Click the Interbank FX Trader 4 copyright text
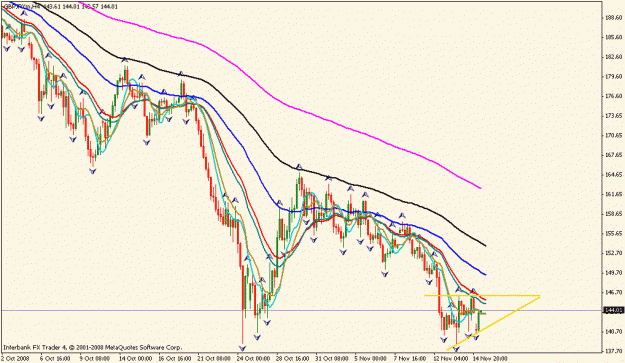 93,347
